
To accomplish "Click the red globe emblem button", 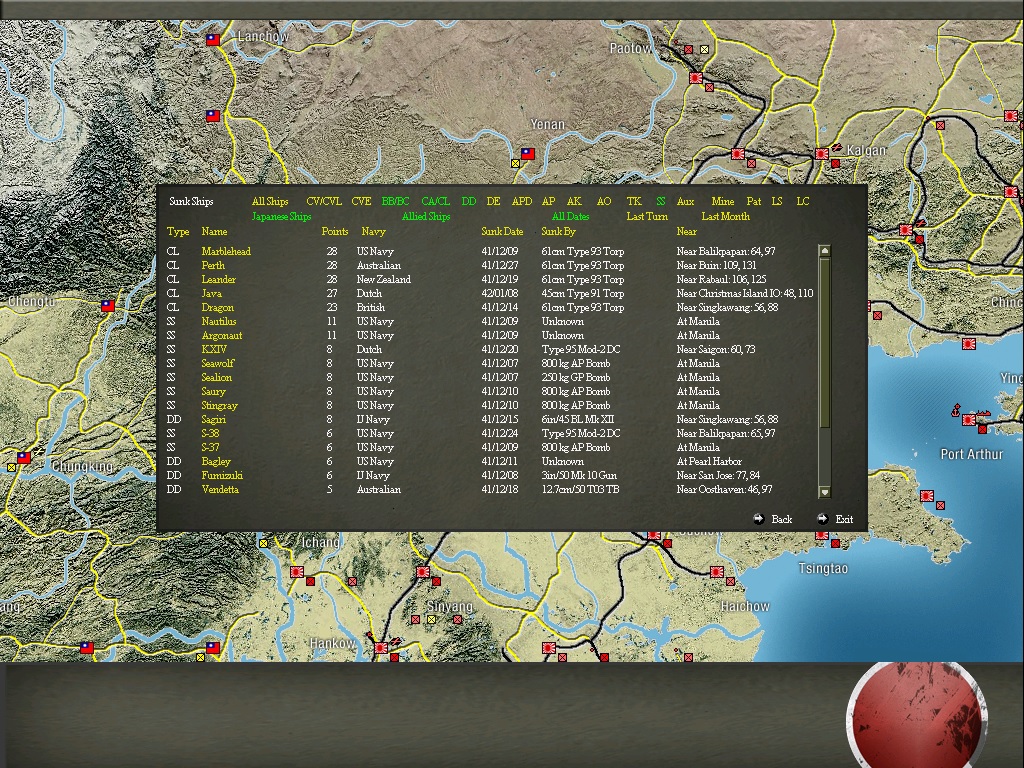I will 916,715.
